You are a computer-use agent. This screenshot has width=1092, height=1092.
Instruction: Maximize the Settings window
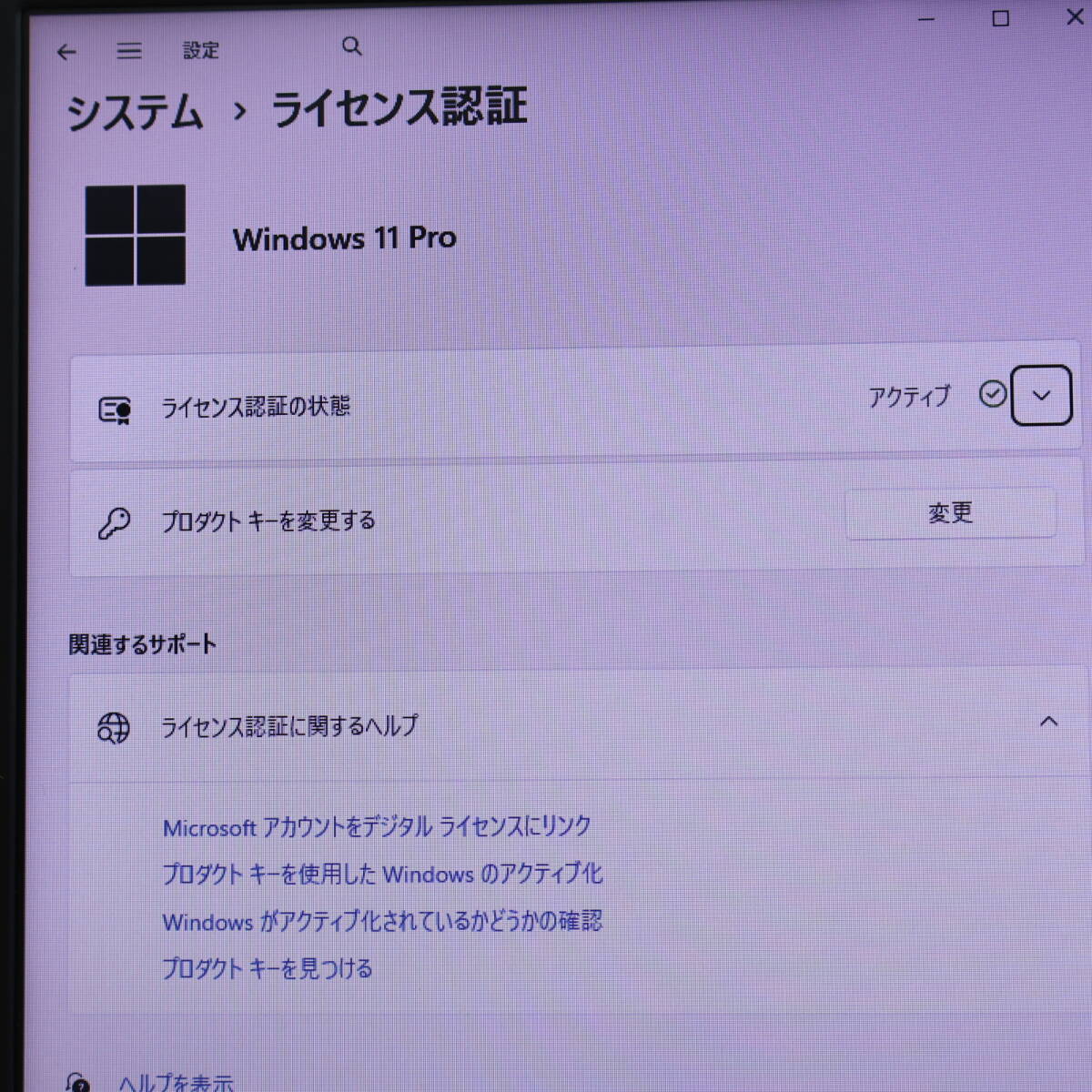coord(1000,19)
